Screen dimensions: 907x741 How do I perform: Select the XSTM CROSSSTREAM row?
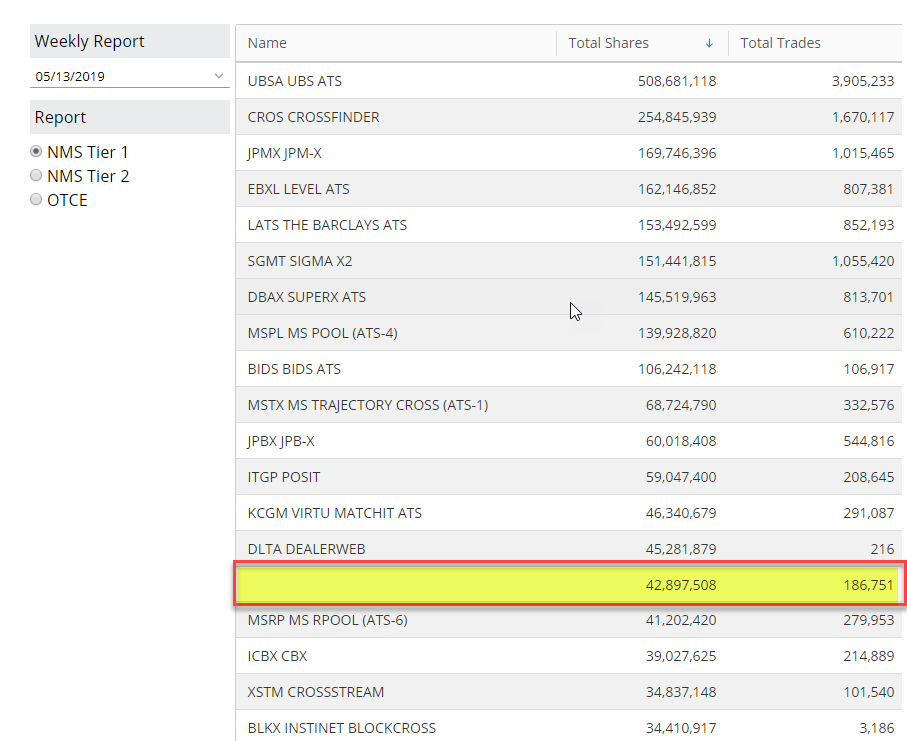coord(315,692)
